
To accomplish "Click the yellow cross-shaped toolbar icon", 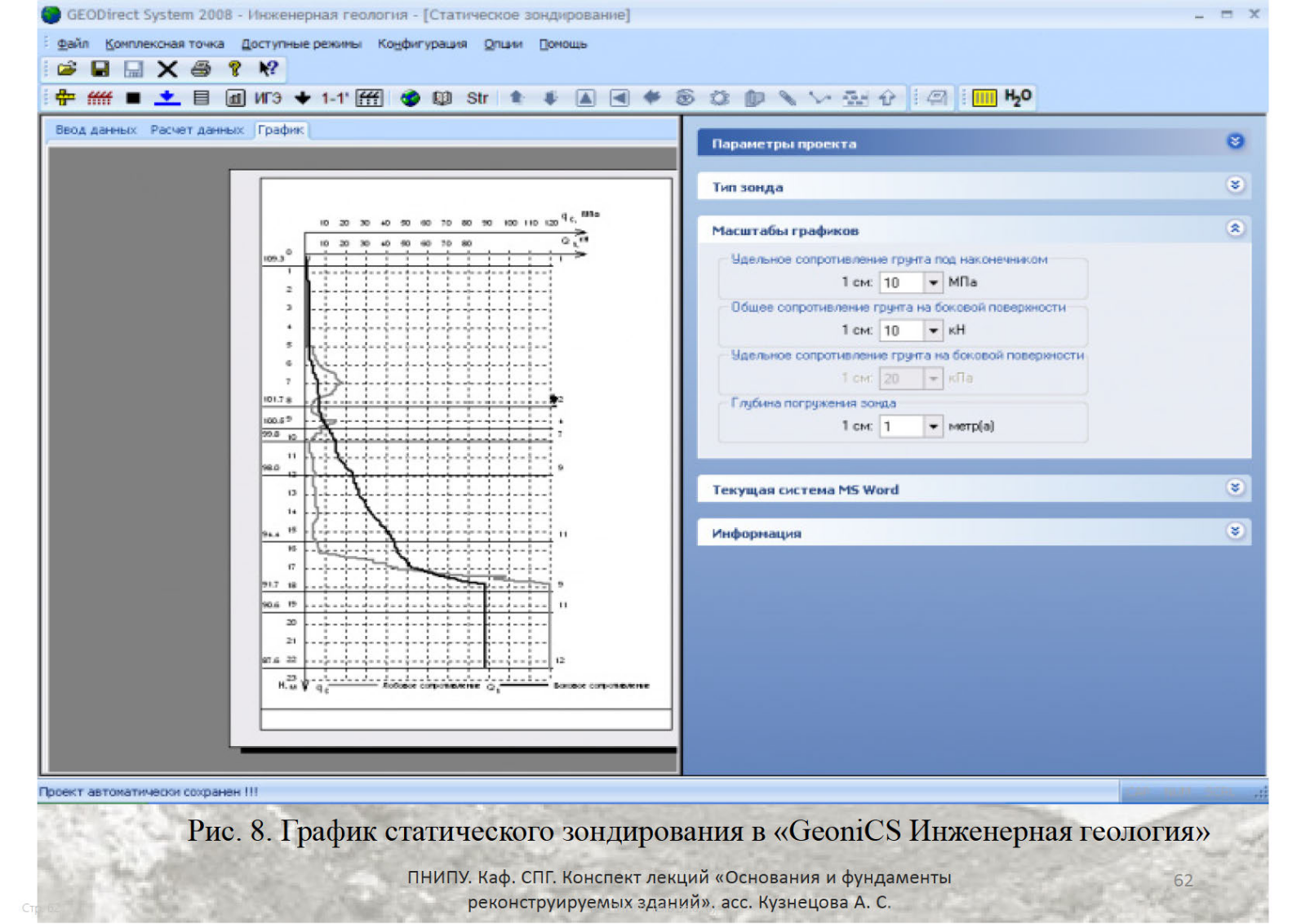I will point(65,98).
